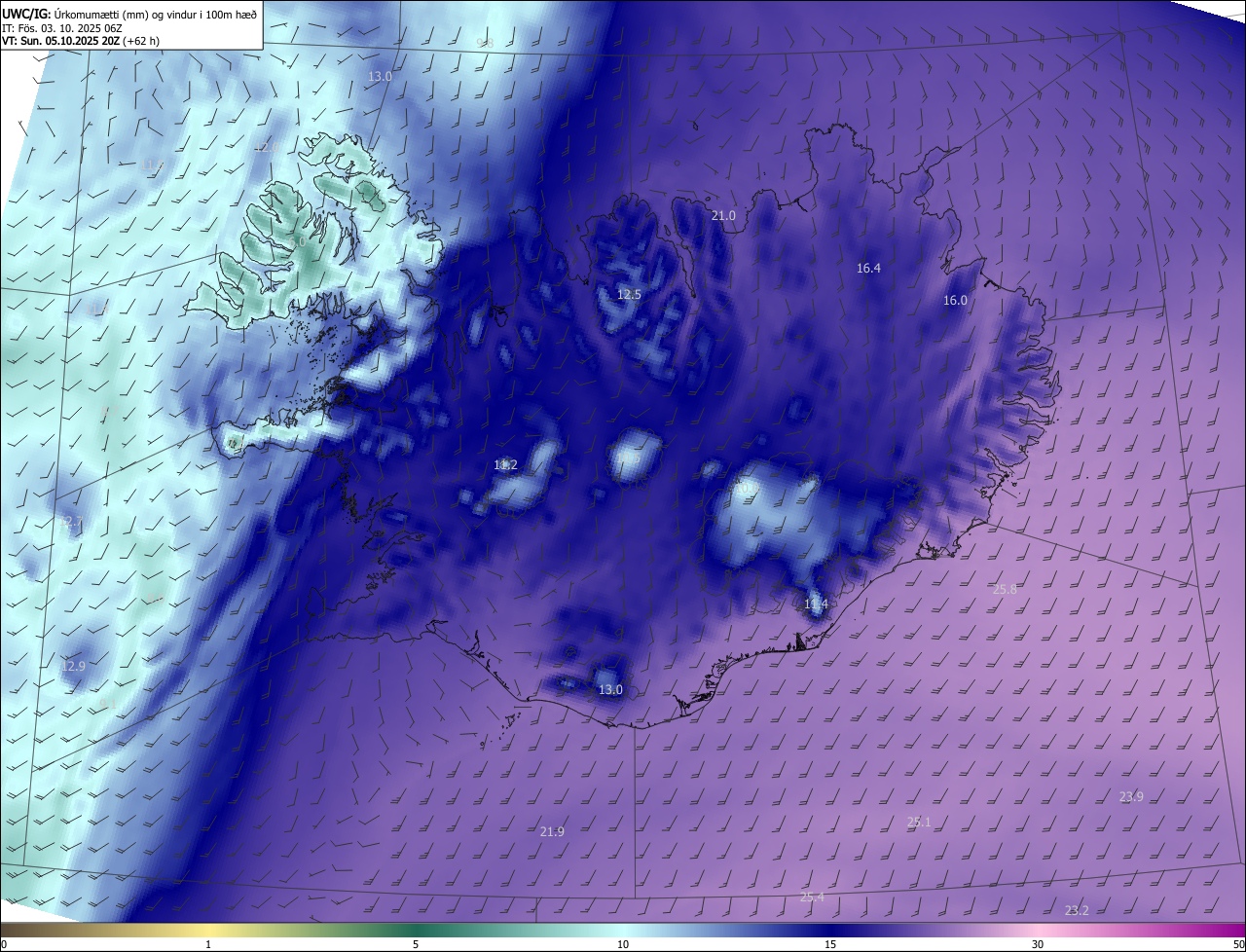Click the 25.8 value off the southeast coast
This screenshot has height=952, width=1246.
click(1005, 589)
